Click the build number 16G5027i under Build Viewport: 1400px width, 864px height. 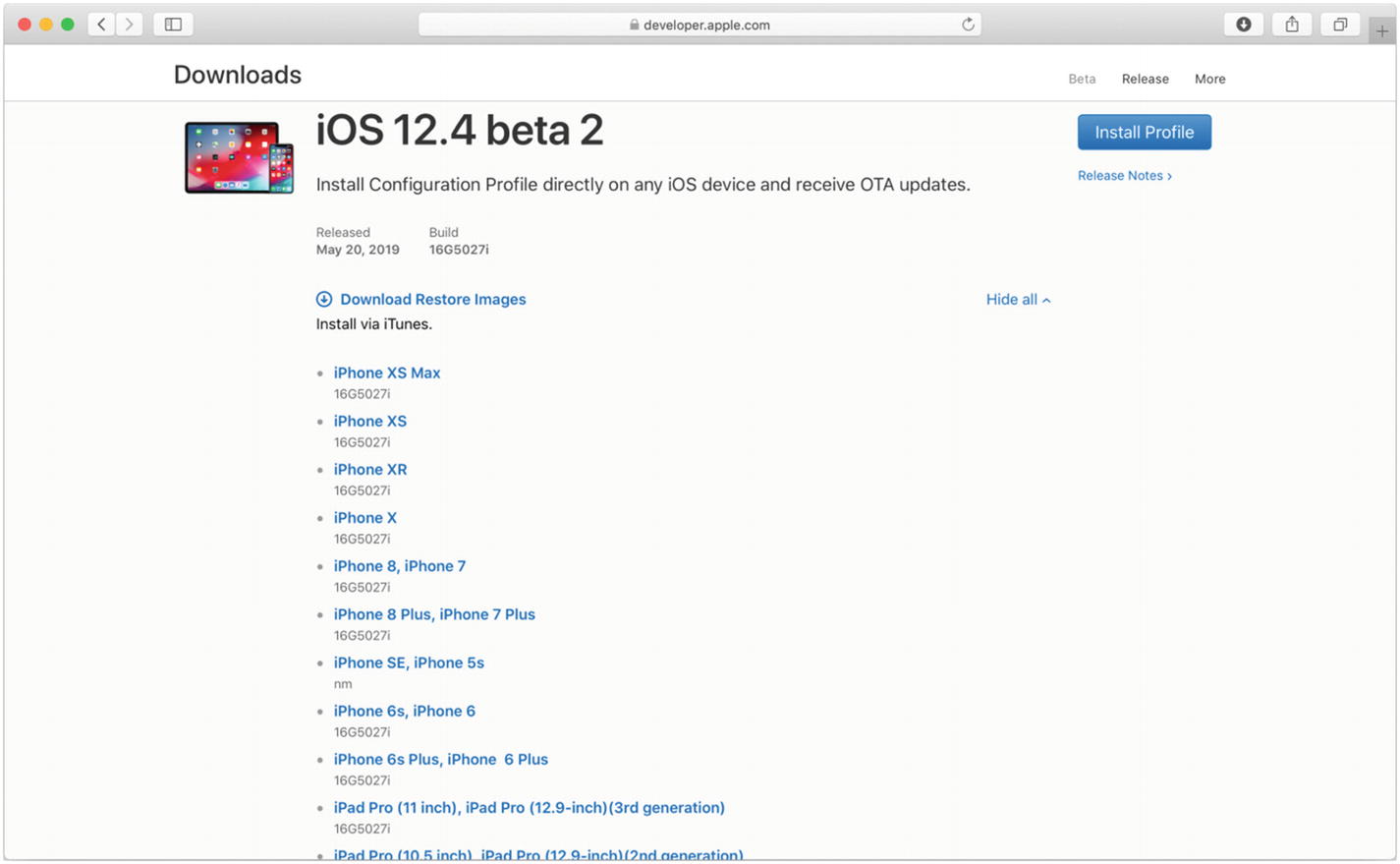click(x=459, y=250)
